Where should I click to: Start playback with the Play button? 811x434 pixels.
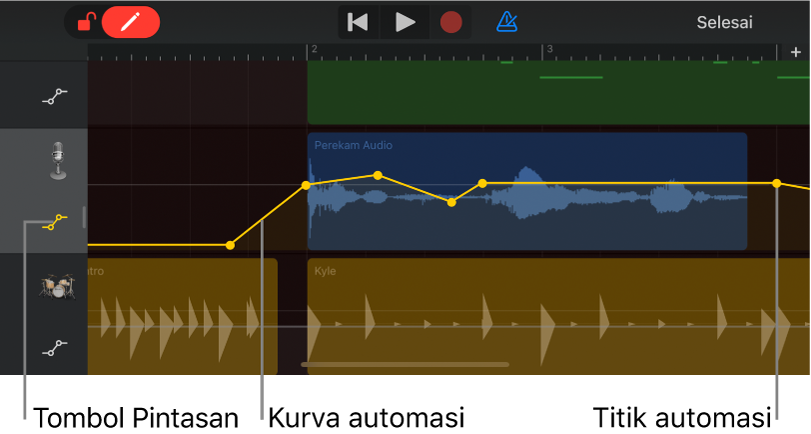(x=405, y=22)
